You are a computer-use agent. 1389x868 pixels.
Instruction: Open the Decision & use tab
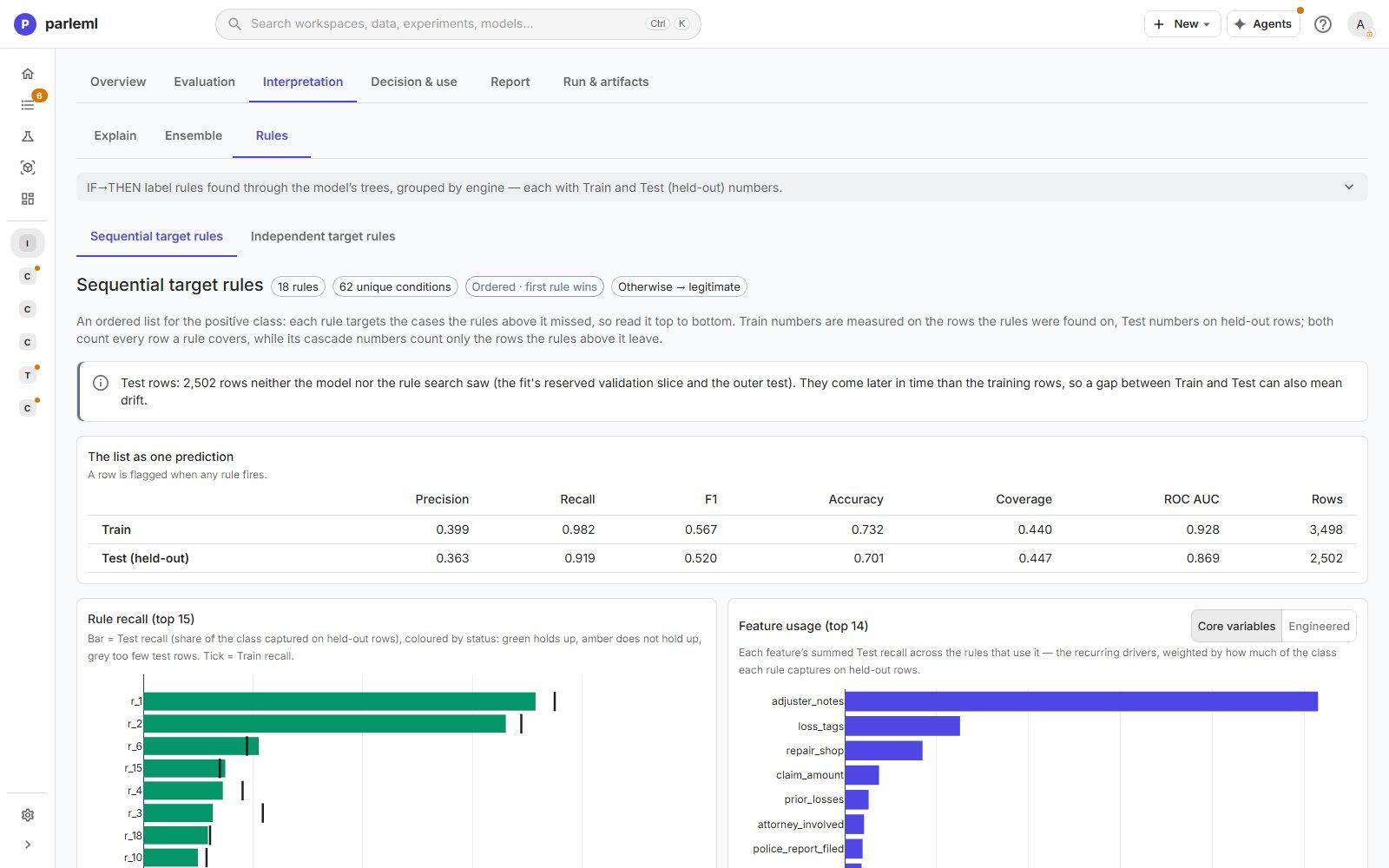(x=414, y=82)
